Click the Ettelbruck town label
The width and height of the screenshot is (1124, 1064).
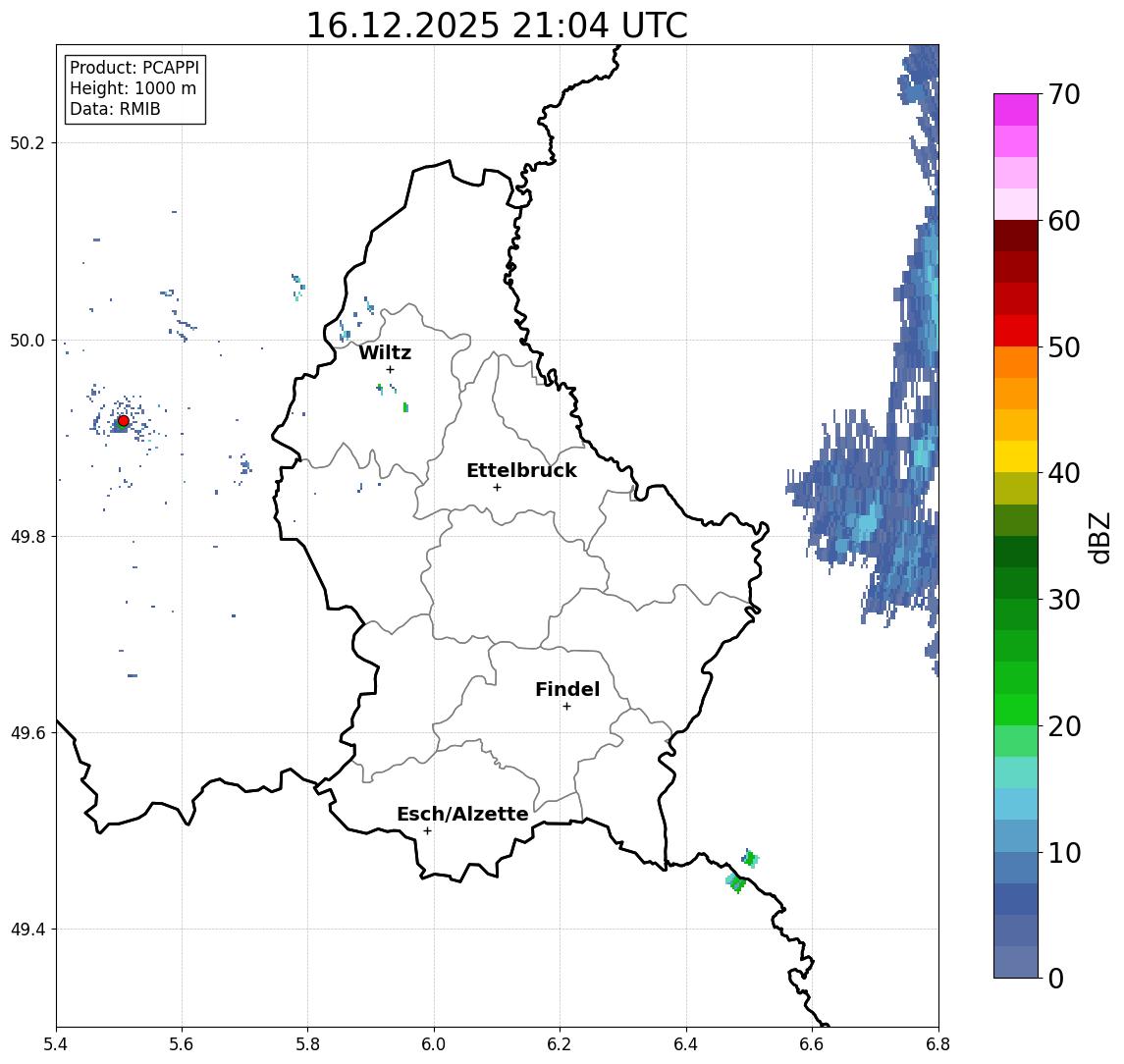coord(521,471)
